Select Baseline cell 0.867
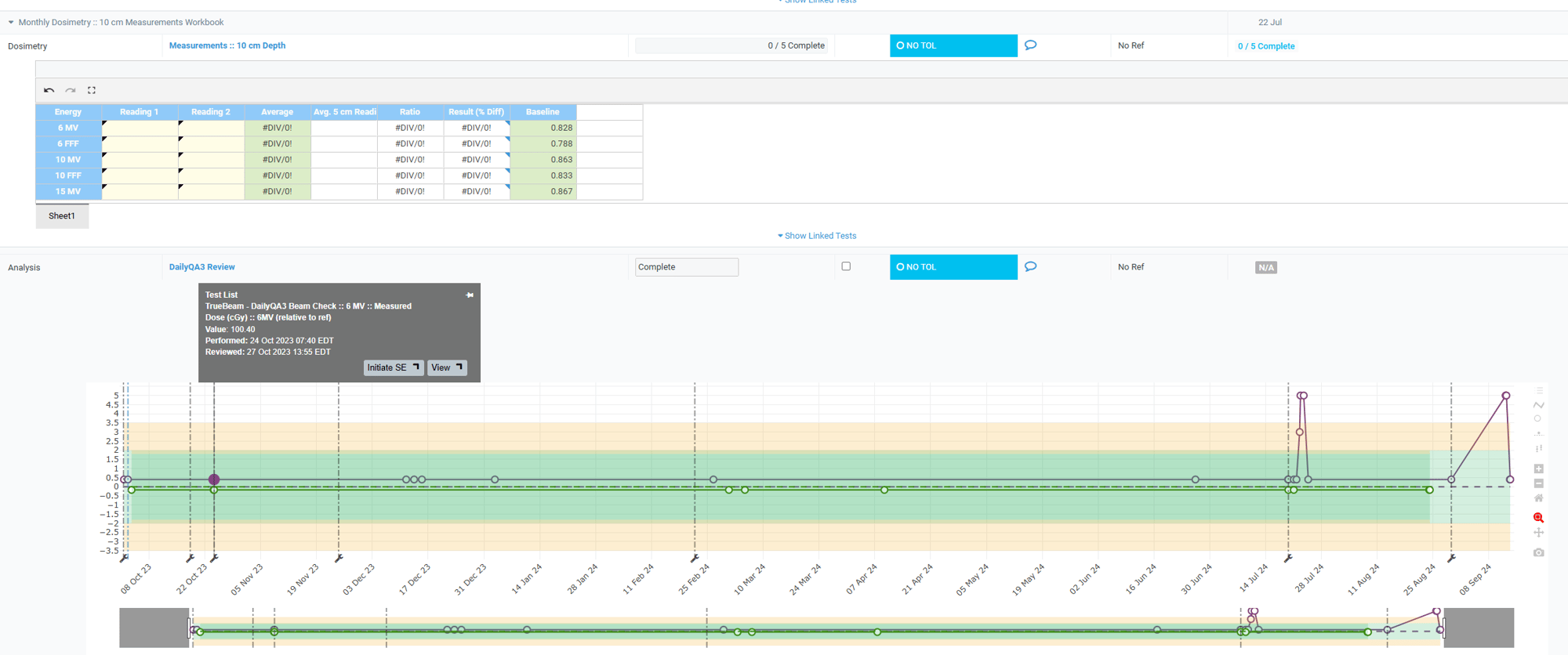Image resolution: width=1568 pixels, height=655 pixels. [543, 191]
